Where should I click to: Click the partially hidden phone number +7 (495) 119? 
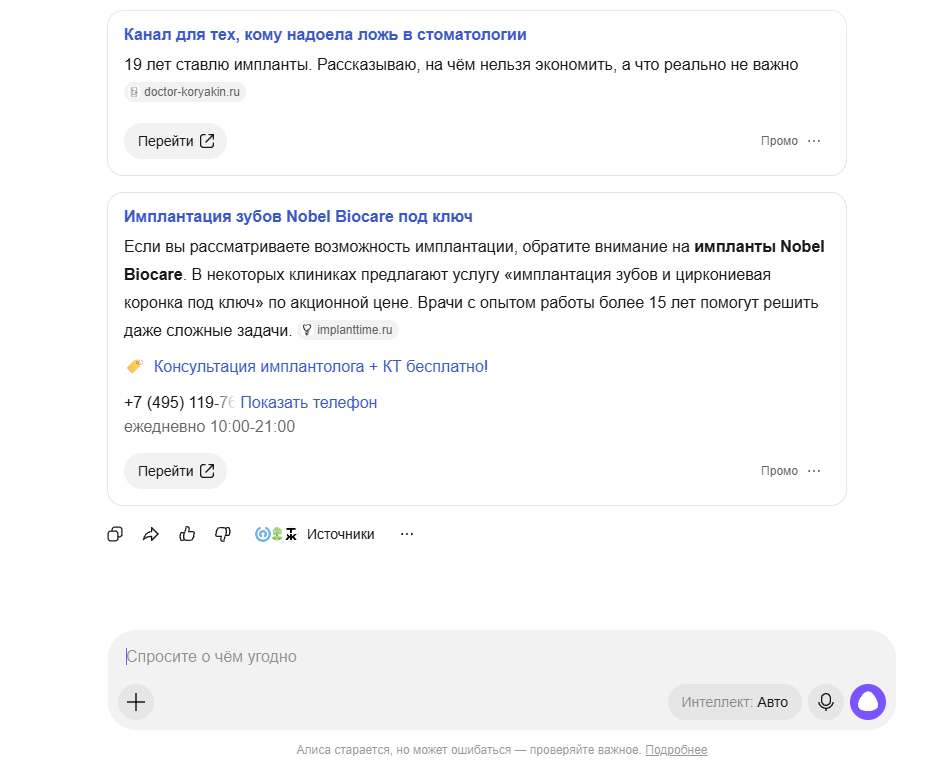coord(180,402)
